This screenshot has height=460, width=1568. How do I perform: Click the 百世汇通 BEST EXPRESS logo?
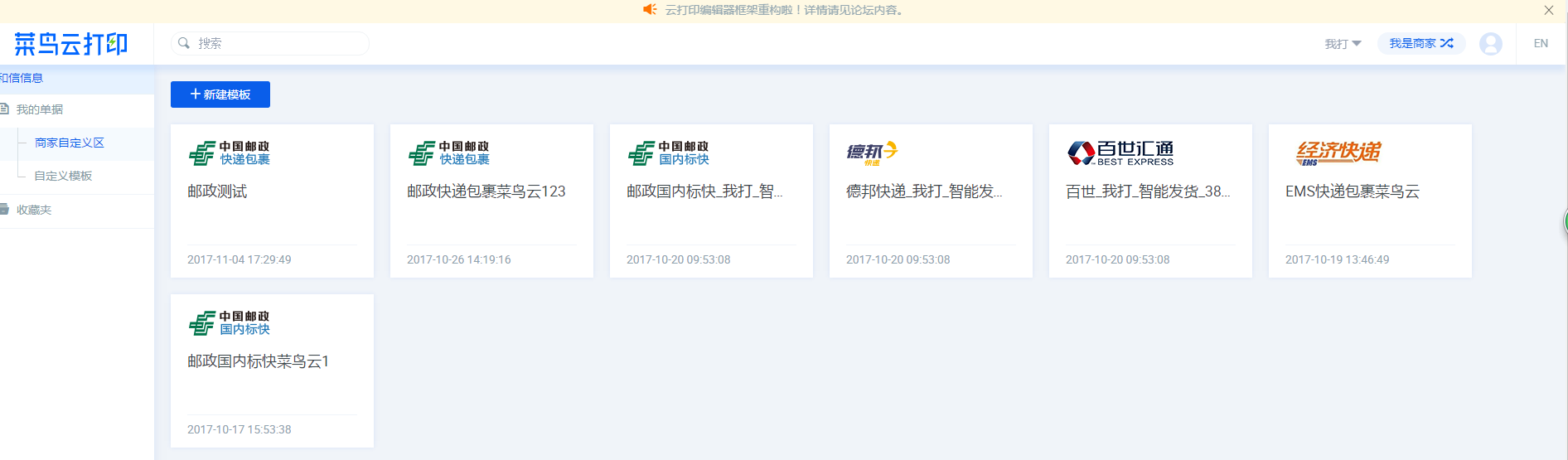pos(1120,153)
